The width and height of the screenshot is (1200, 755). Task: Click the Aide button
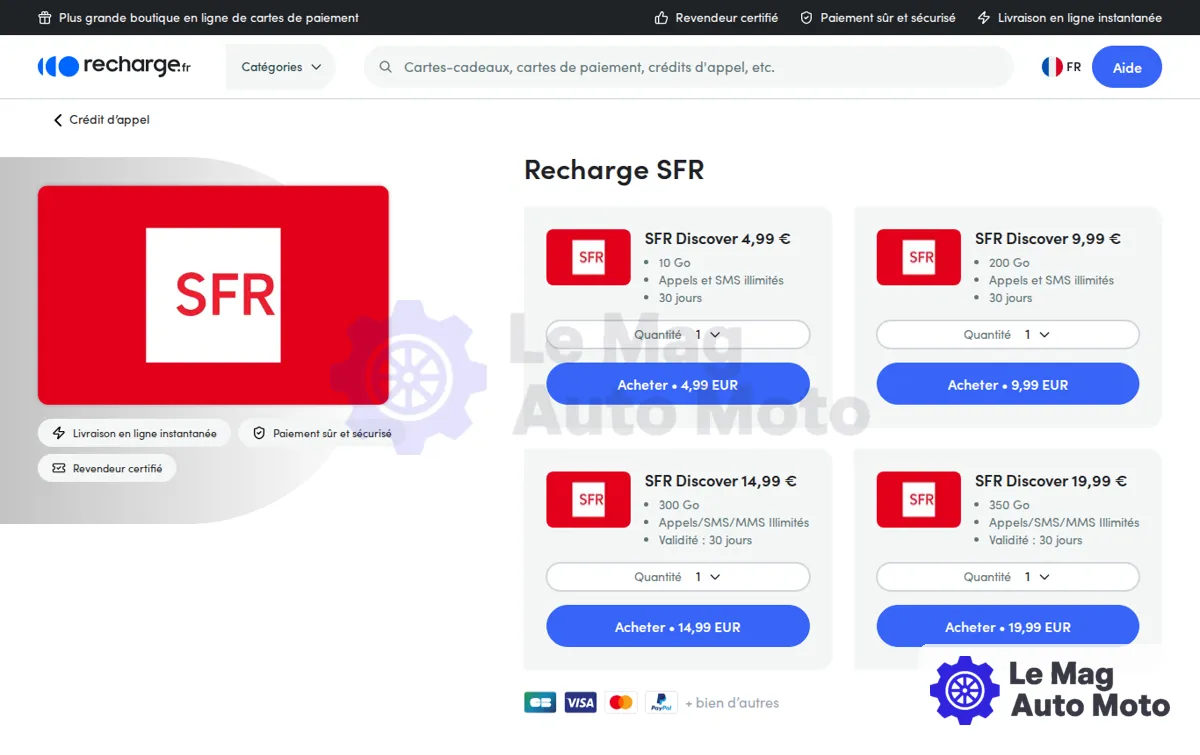click(x=1127, y=67)
